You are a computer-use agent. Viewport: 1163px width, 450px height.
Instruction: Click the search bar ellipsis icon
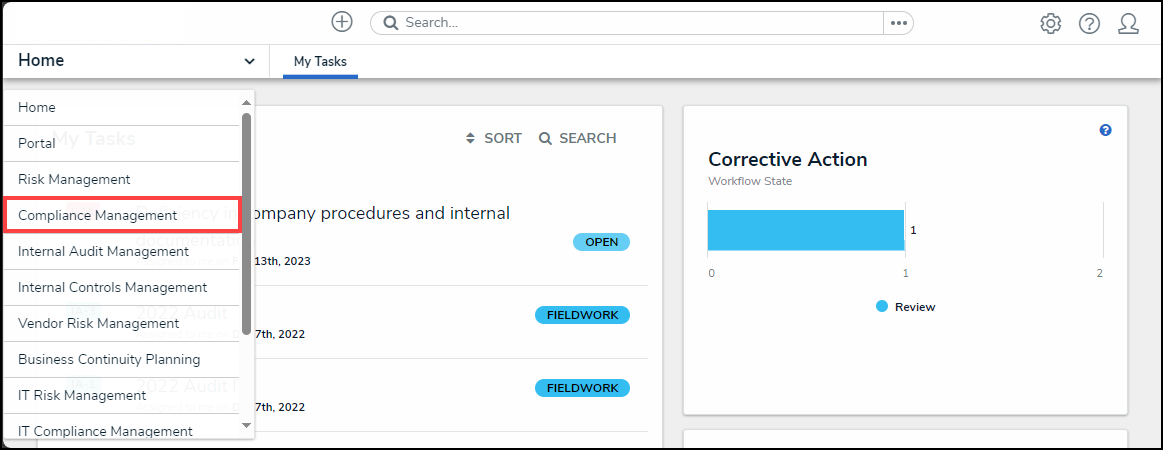click(x=898, y=23)
